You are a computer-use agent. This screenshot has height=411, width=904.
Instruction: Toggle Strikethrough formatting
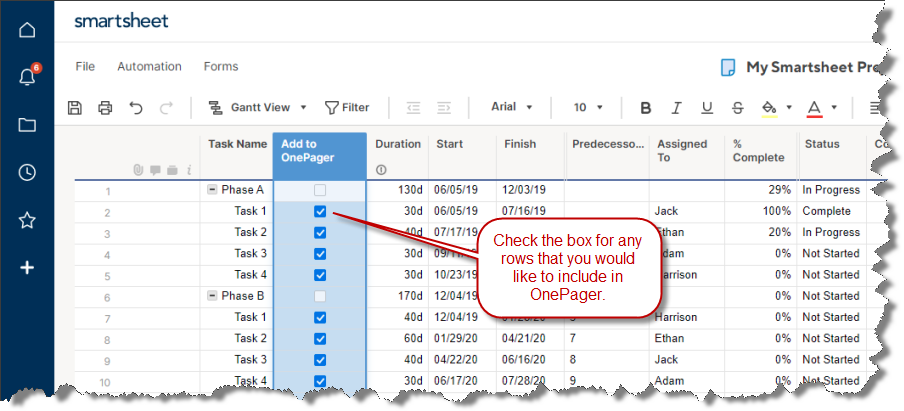tap(737, 108)
